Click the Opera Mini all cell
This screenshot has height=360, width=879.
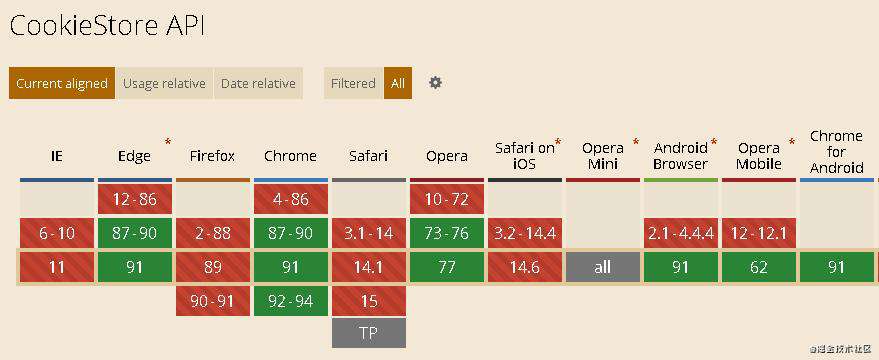[603, 267]
